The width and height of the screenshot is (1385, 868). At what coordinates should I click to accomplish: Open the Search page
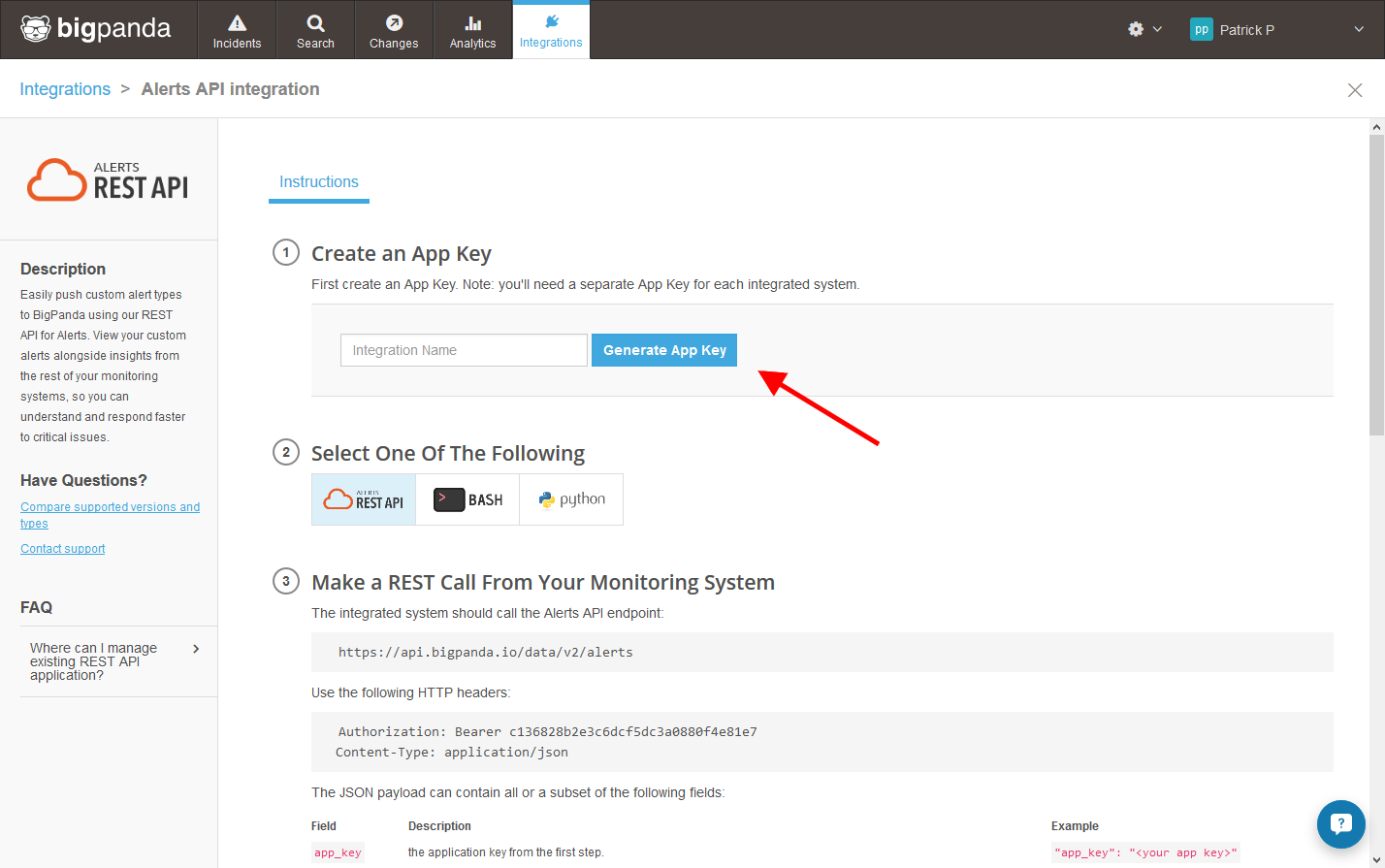coord(315,31)
